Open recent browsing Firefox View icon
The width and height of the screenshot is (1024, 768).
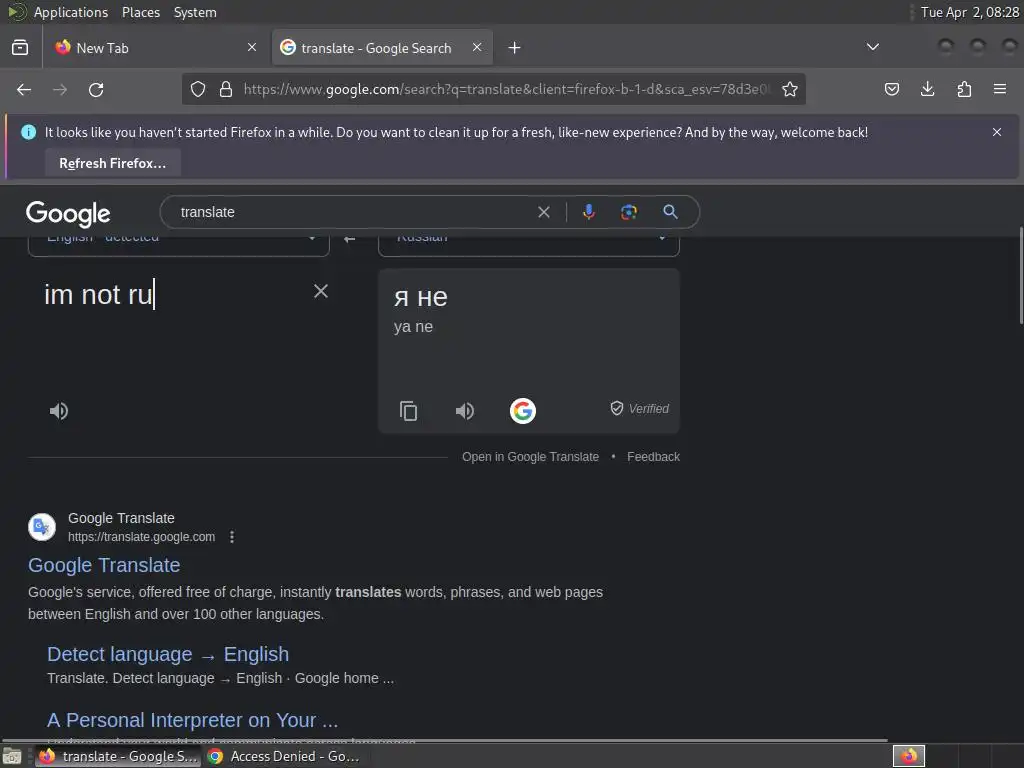point(20,48)
